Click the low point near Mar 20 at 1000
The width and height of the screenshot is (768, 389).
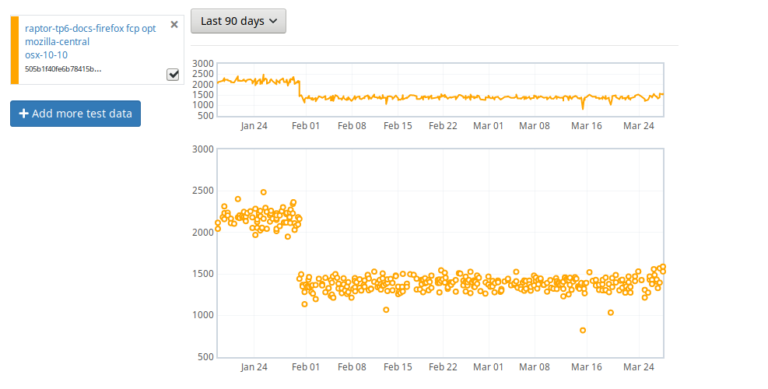610,312
